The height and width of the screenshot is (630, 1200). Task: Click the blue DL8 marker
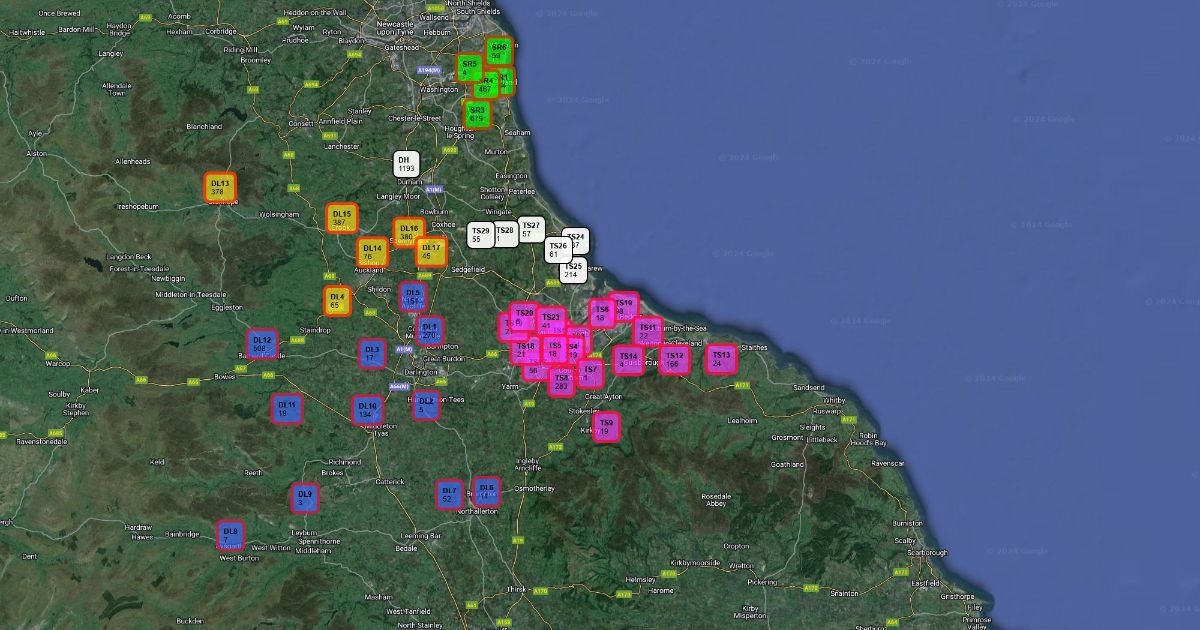230,534
